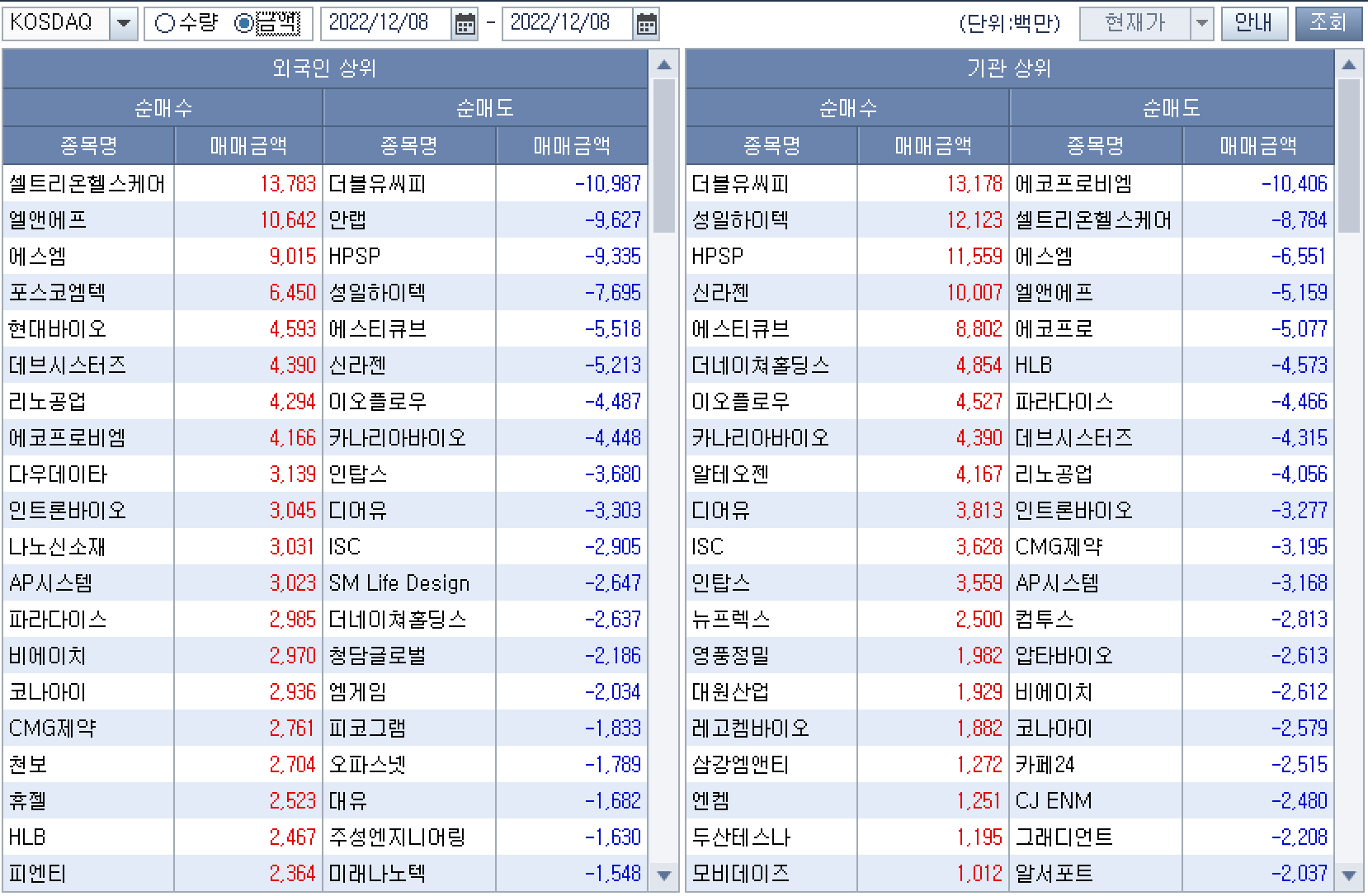Click down arrow of 기관 table scrollbar
Image resolution: width=1368 pixels, height=896 pixels.
1349,876
